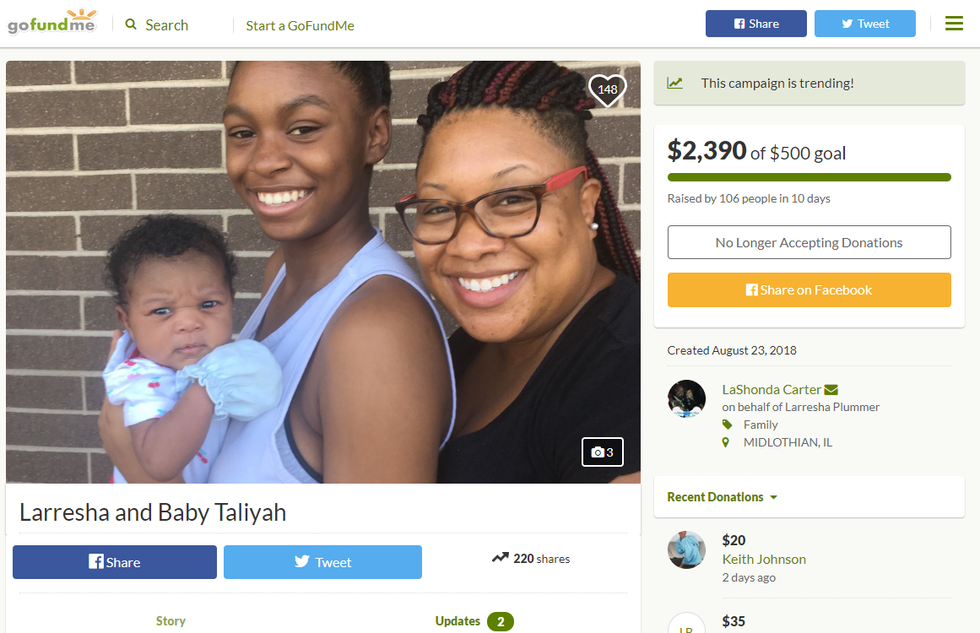Click the Family category tag icon
The width and height of the screenshot is (980, 633).
click(x=727, y=424)
